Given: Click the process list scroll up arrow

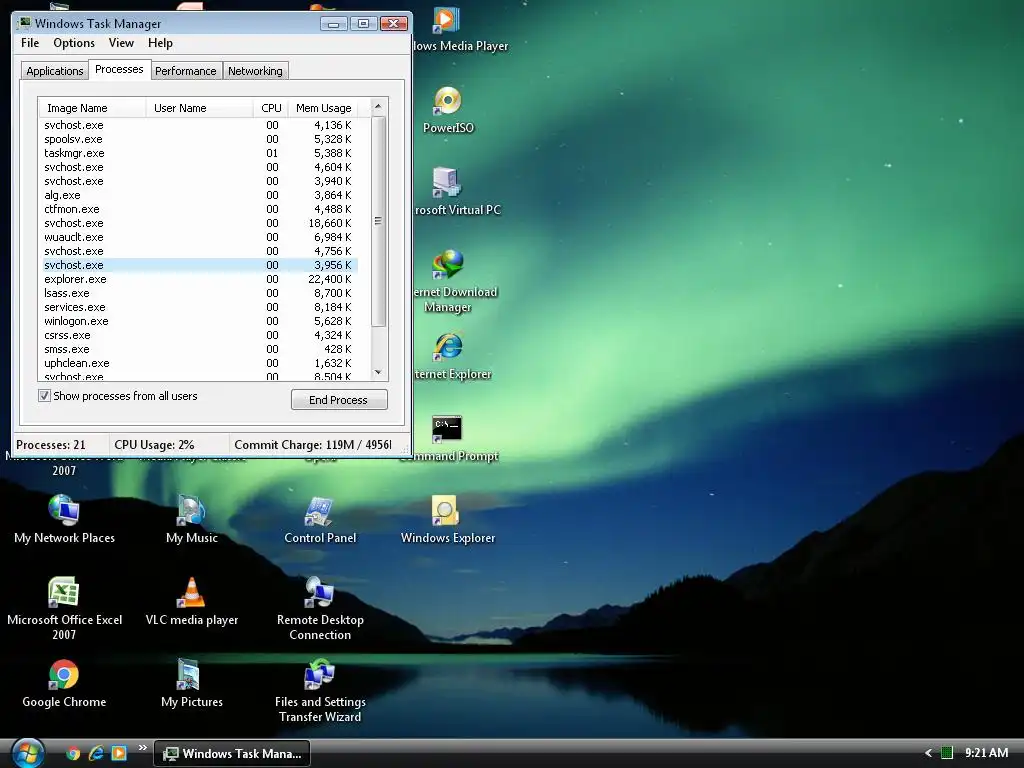Looking at the screenshot, I should (x=378, y=106).
